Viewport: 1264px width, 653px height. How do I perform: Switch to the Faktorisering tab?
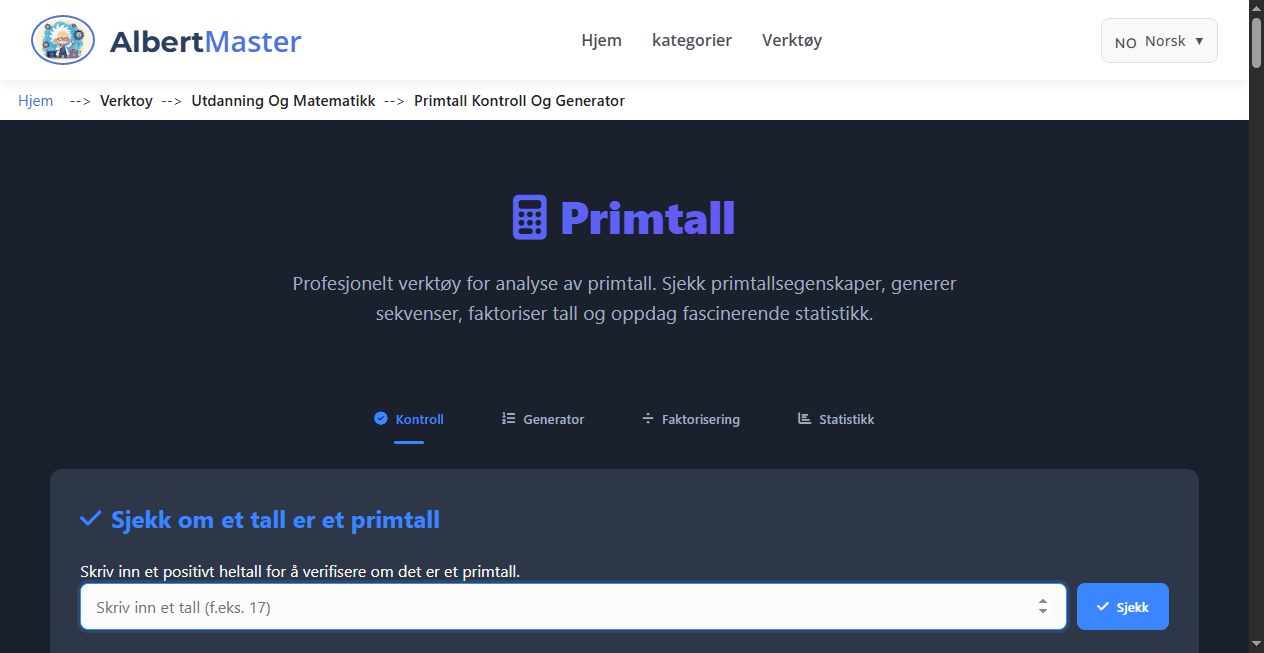(700, 419)
